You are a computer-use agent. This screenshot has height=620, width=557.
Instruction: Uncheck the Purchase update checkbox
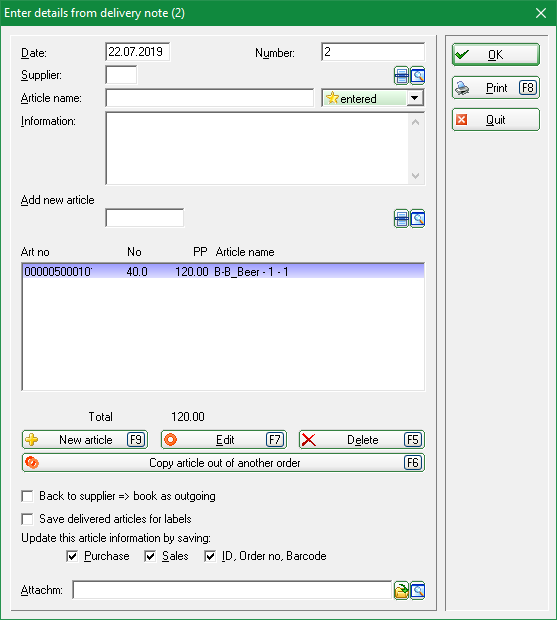click(x=72, y=556)
